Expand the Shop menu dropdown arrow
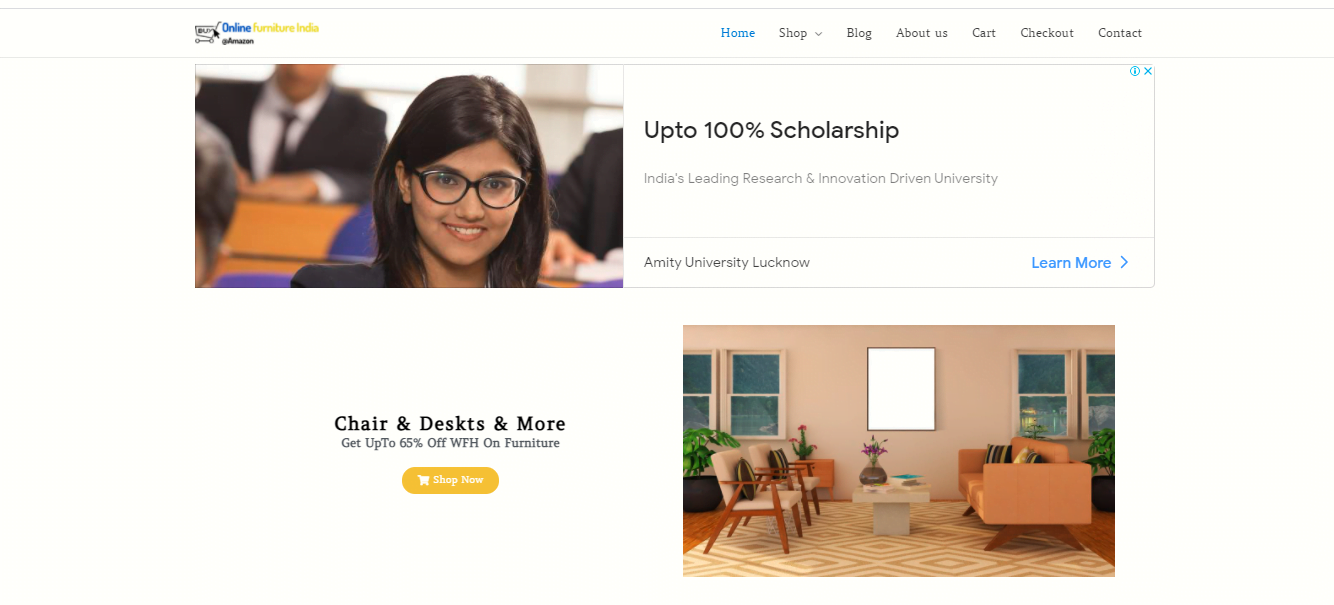 [x=818, y=34]
